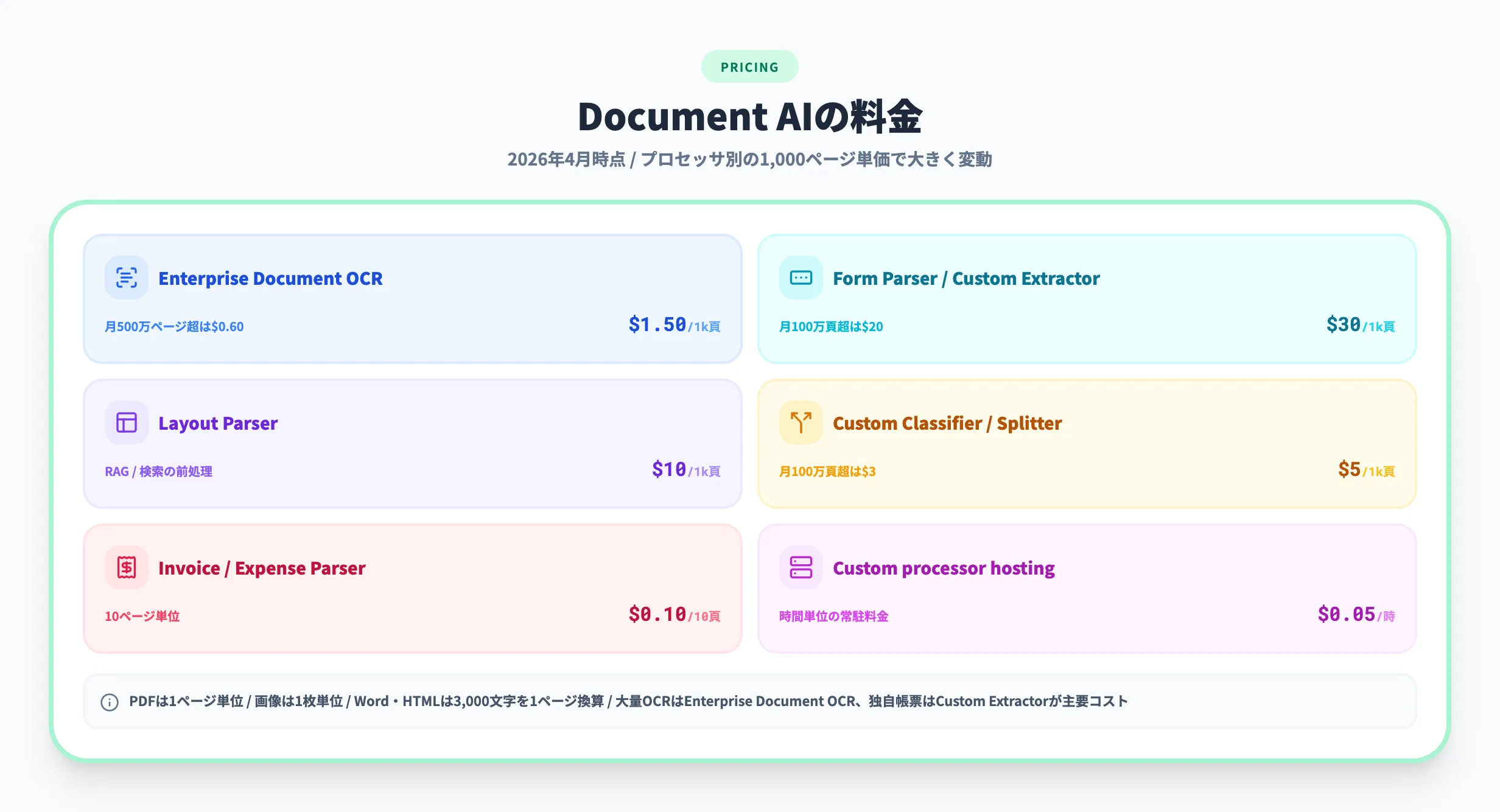Viewport: 1500px width, 812px height.
Task: Select the 10ページ単位 label
Action: point(142,616)
